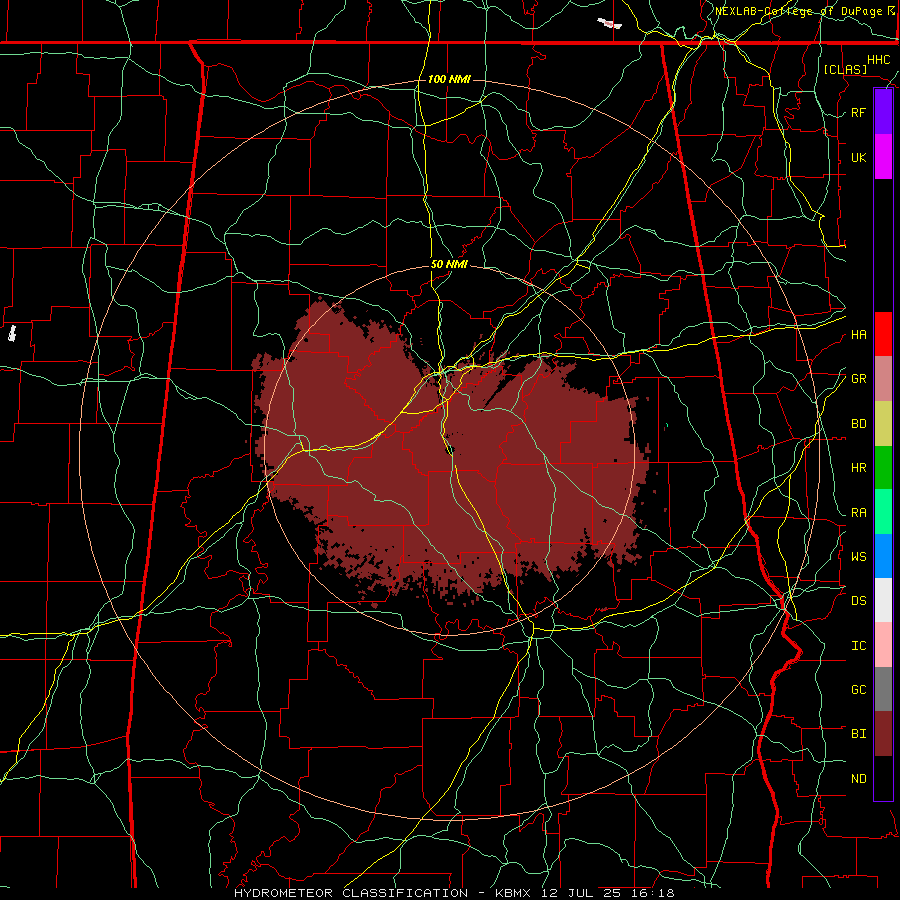Click the RF purple legend swatch
Screen dimensions: 900x900
click(x=883, y=112)
